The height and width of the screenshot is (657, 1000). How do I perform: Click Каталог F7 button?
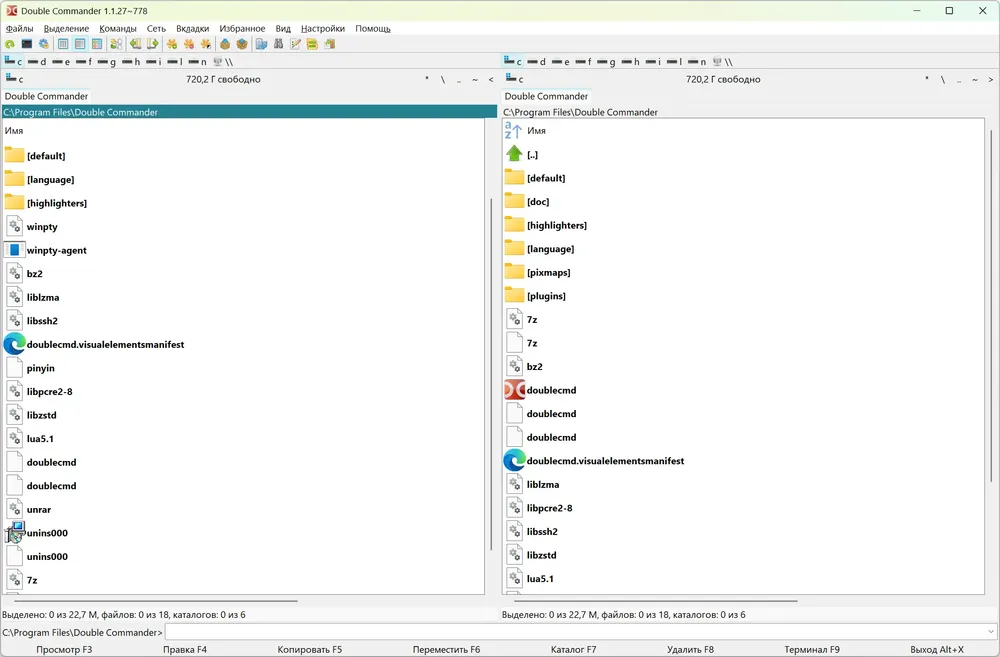(x=573, y=649)
